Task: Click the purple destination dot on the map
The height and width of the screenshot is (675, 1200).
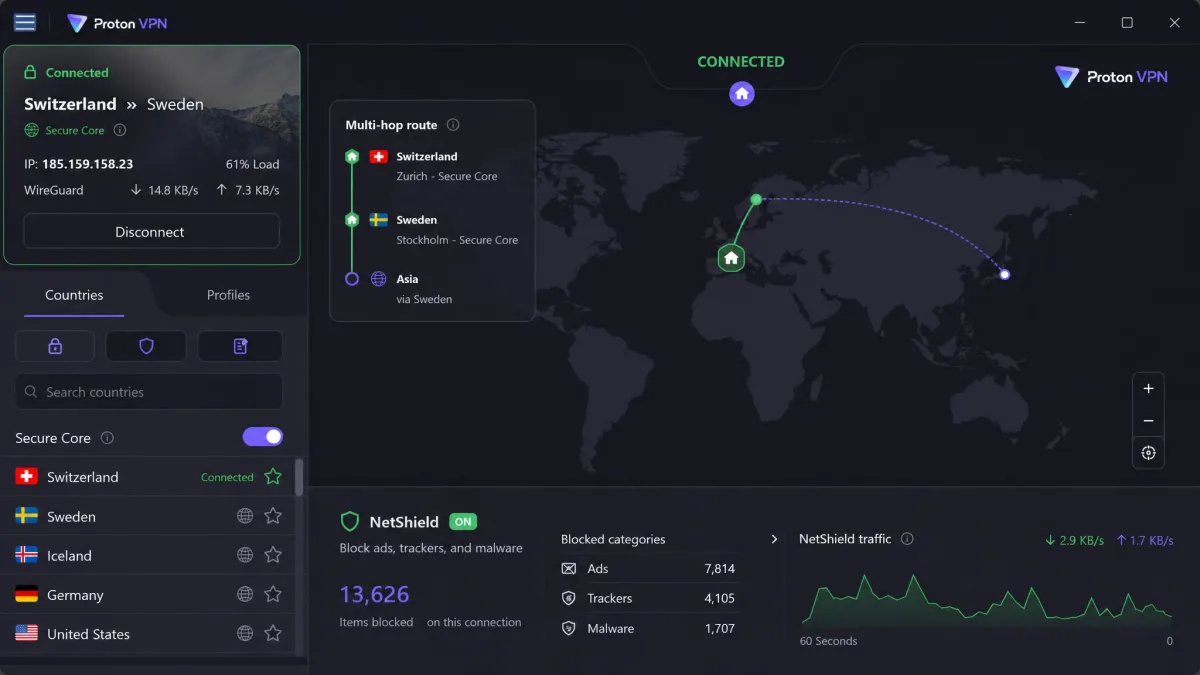Action: (1005, 274)
